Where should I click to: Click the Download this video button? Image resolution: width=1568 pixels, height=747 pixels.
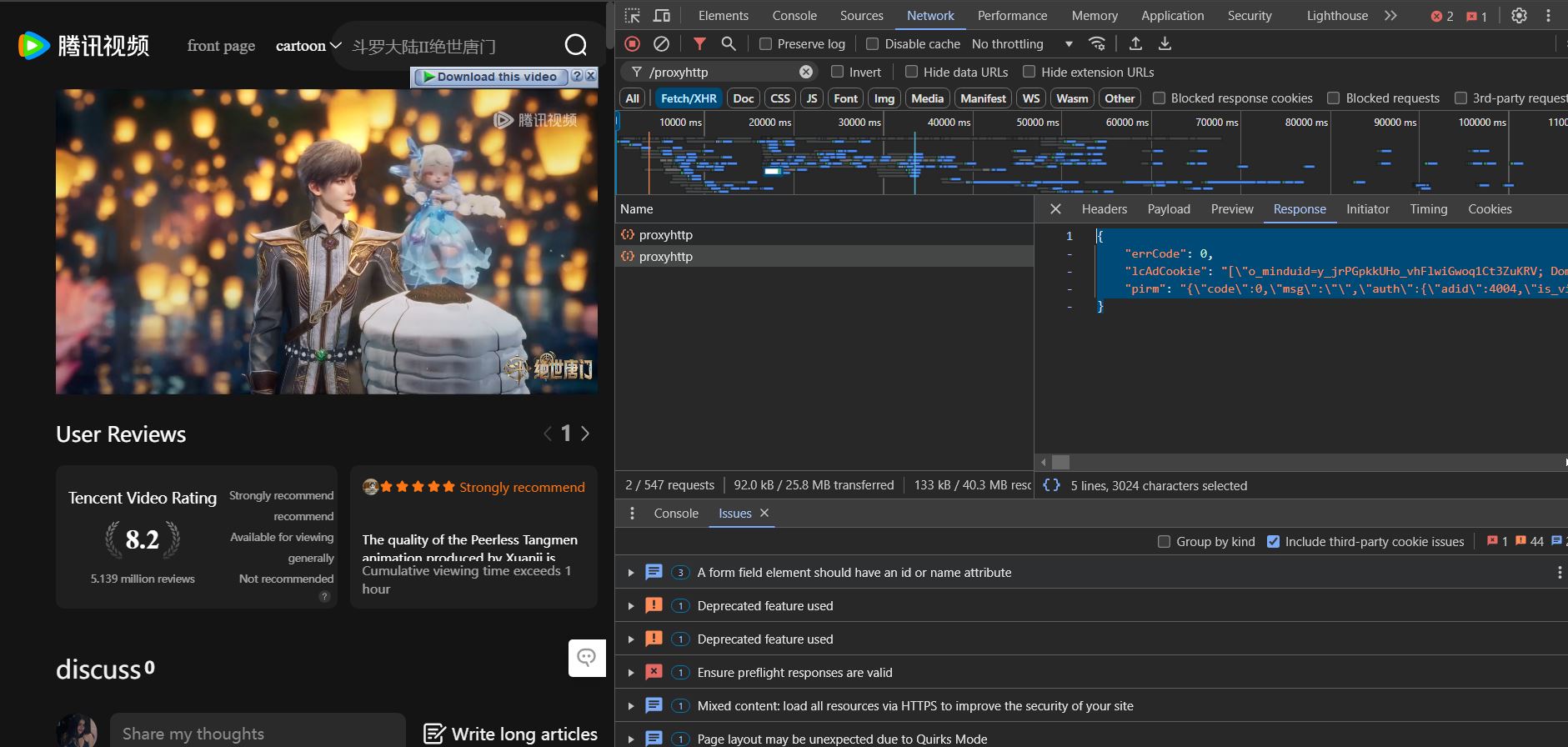[490, 77]
